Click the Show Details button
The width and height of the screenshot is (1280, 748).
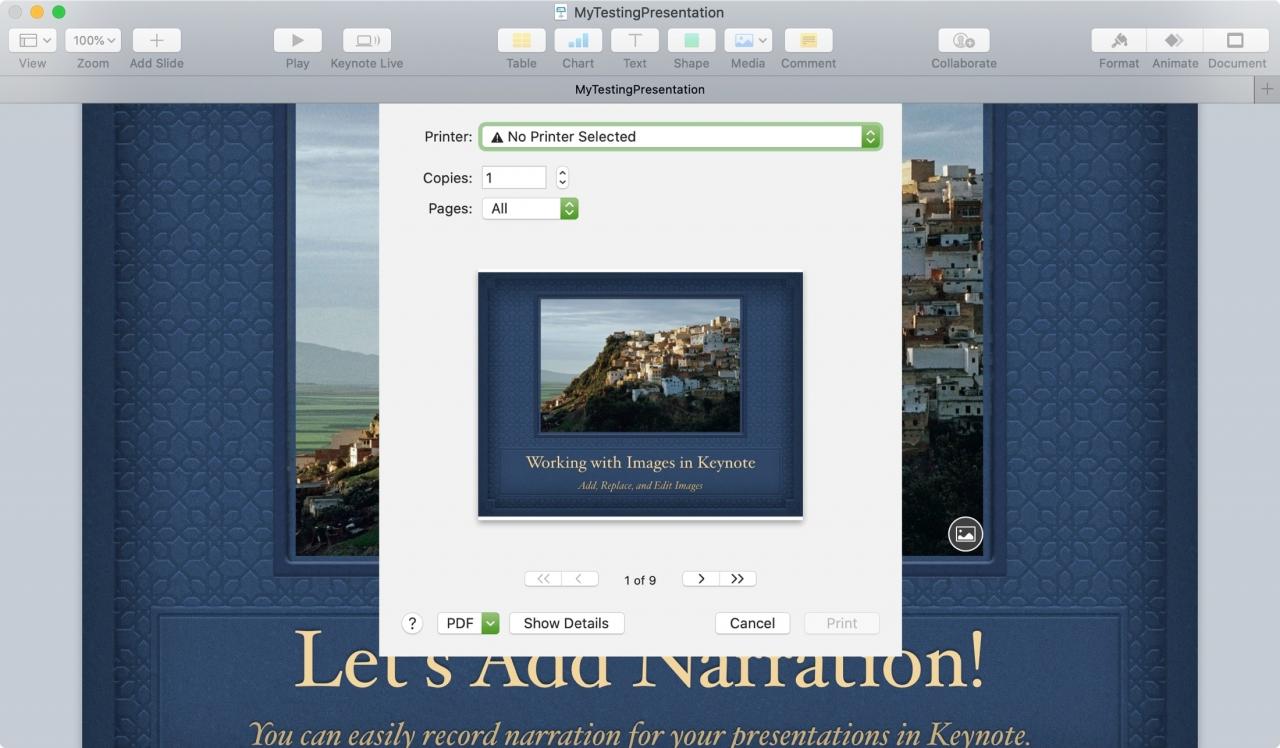(x=566, y=623)
